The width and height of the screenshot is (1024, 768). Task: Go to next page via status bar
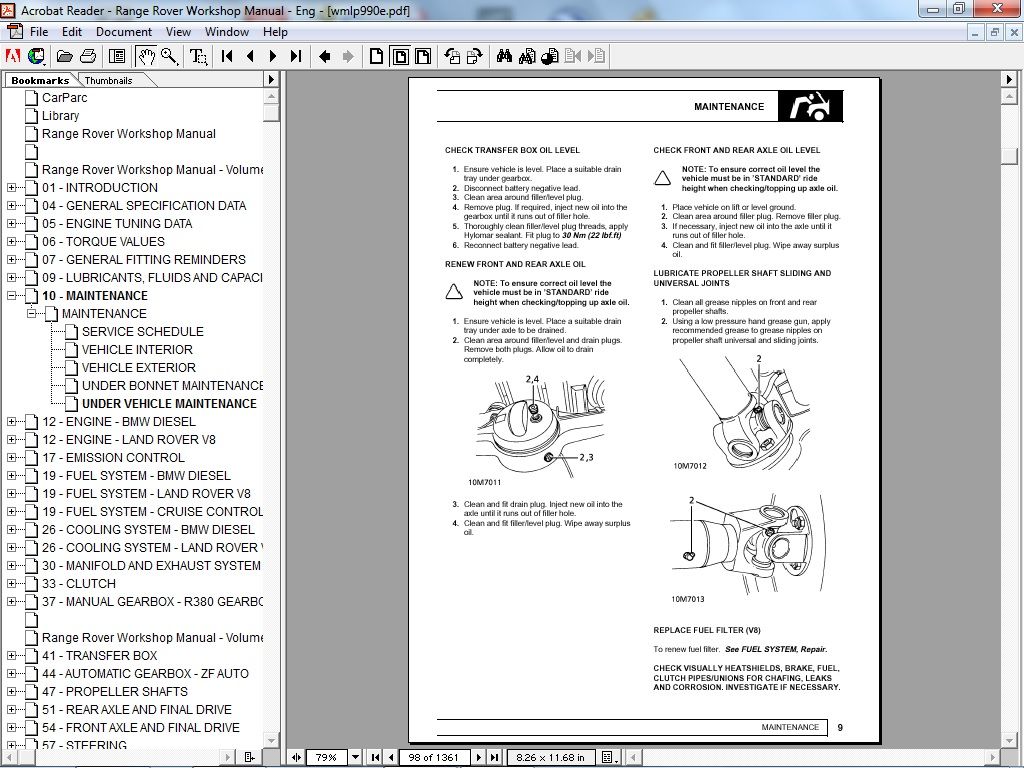tap(479, 757)
